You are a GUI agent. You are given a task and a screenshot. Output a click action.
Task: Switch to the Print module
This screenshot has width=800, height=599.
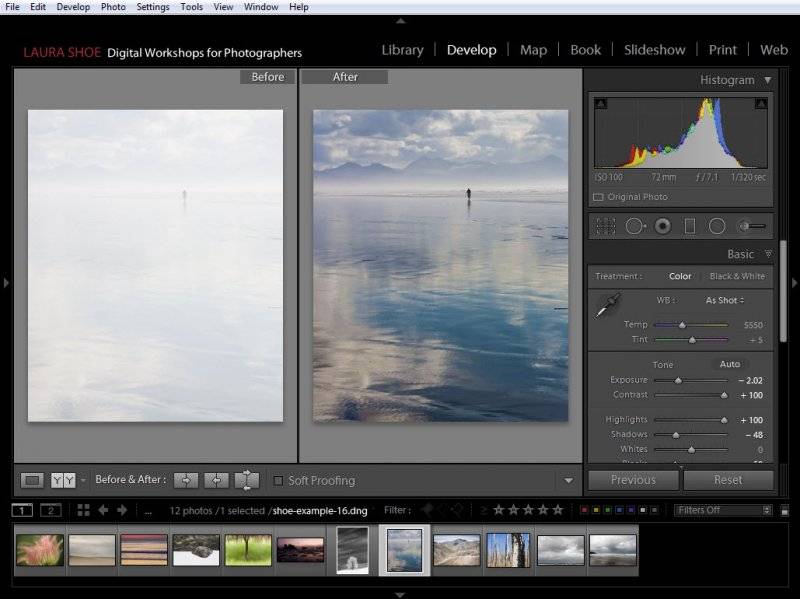(x=723, y=50)
